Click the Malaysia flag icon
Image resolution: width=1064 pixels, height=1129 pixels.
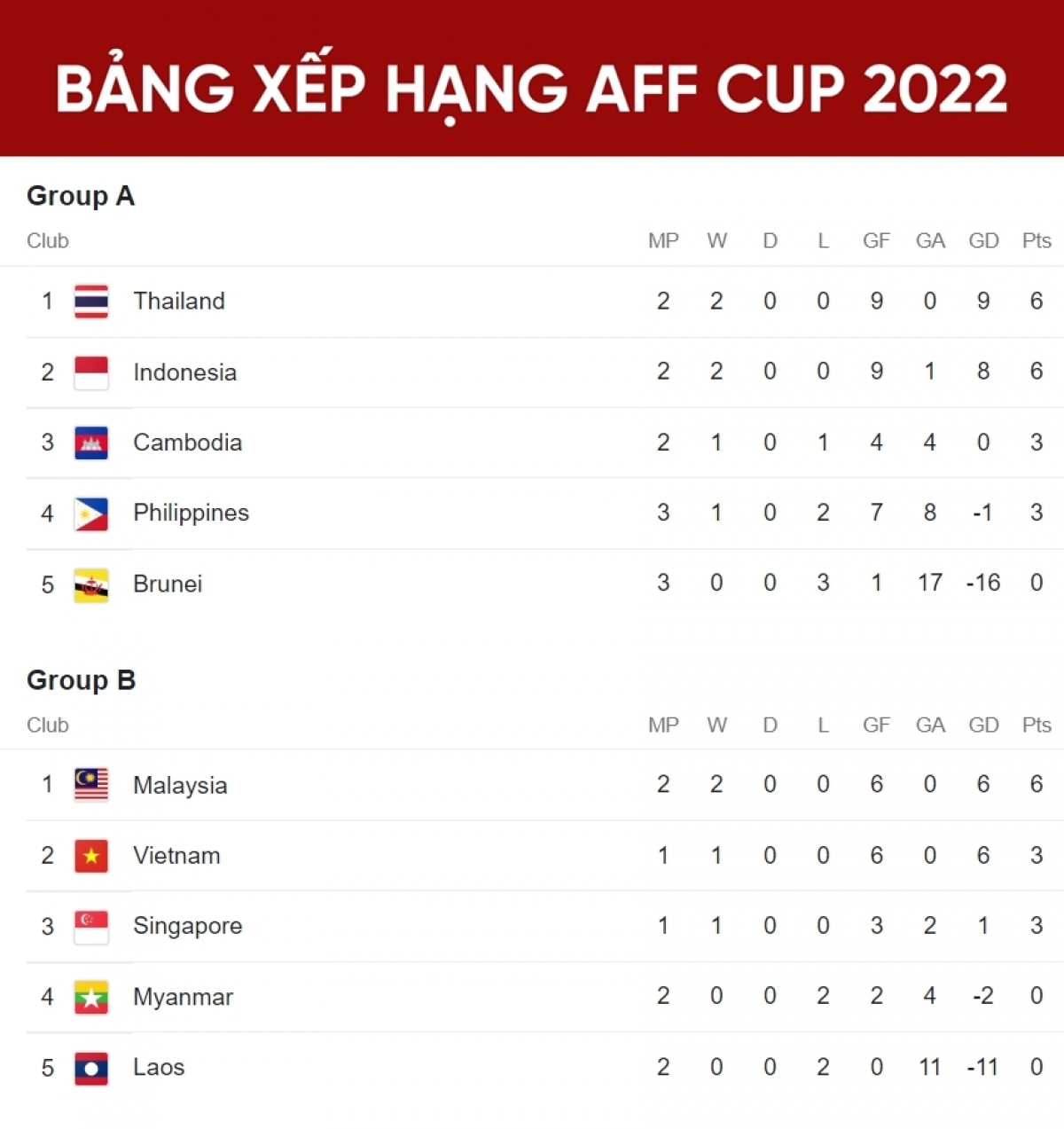tap(91, 785)
